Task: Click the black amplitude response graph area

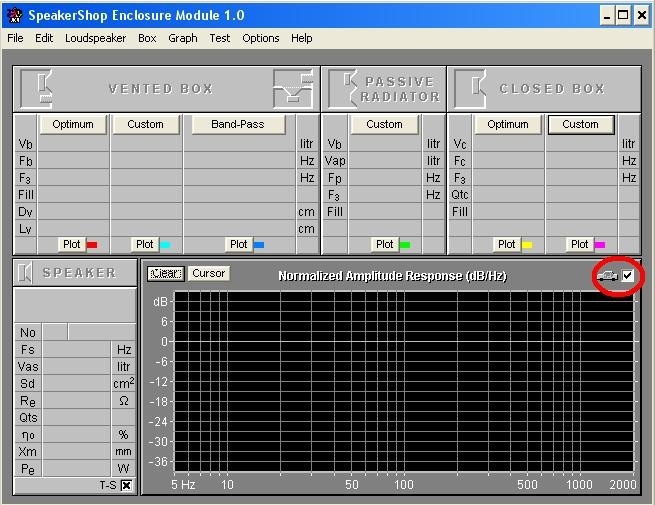Action: 404,381
